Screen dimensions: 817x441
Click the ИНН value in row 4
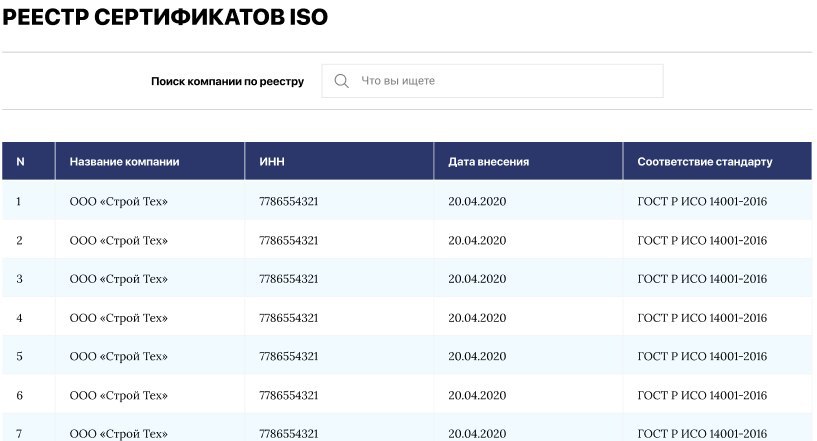289,318
